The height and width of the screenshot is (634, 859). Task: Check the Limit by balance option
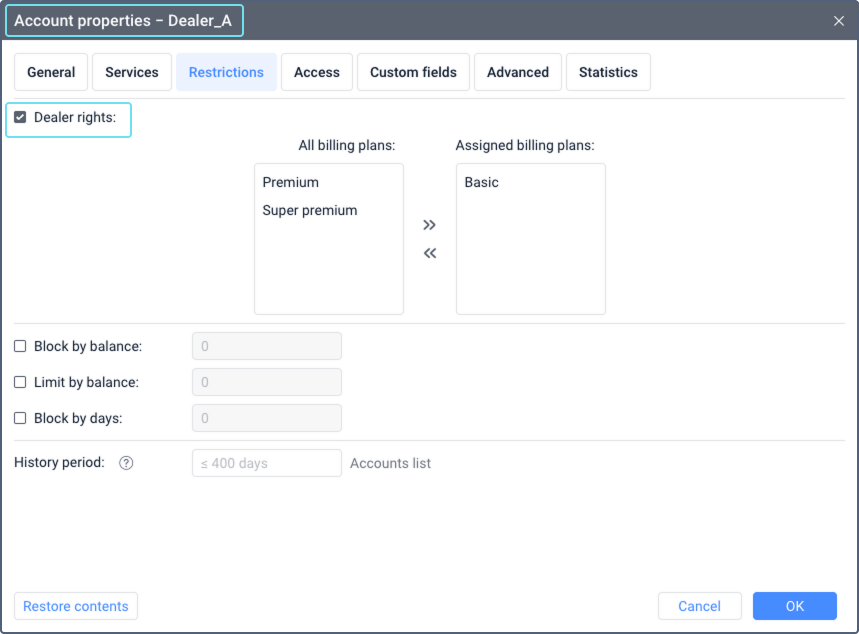click(19, 381)
